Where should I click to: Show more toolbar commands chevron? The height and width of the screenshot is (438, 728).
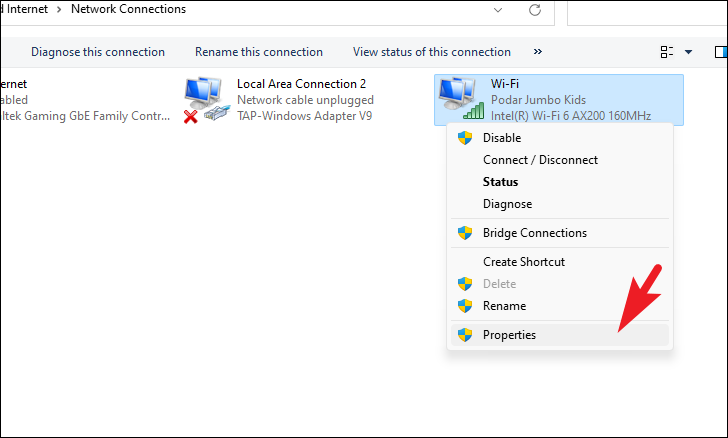click(538, 52)
